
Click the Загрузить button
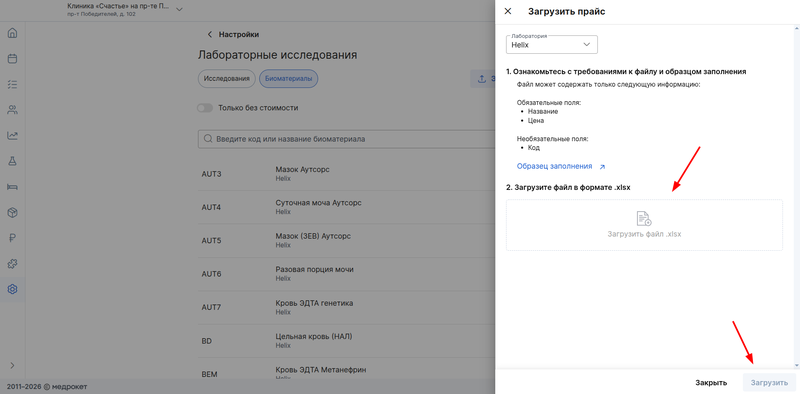pos(769,382)
